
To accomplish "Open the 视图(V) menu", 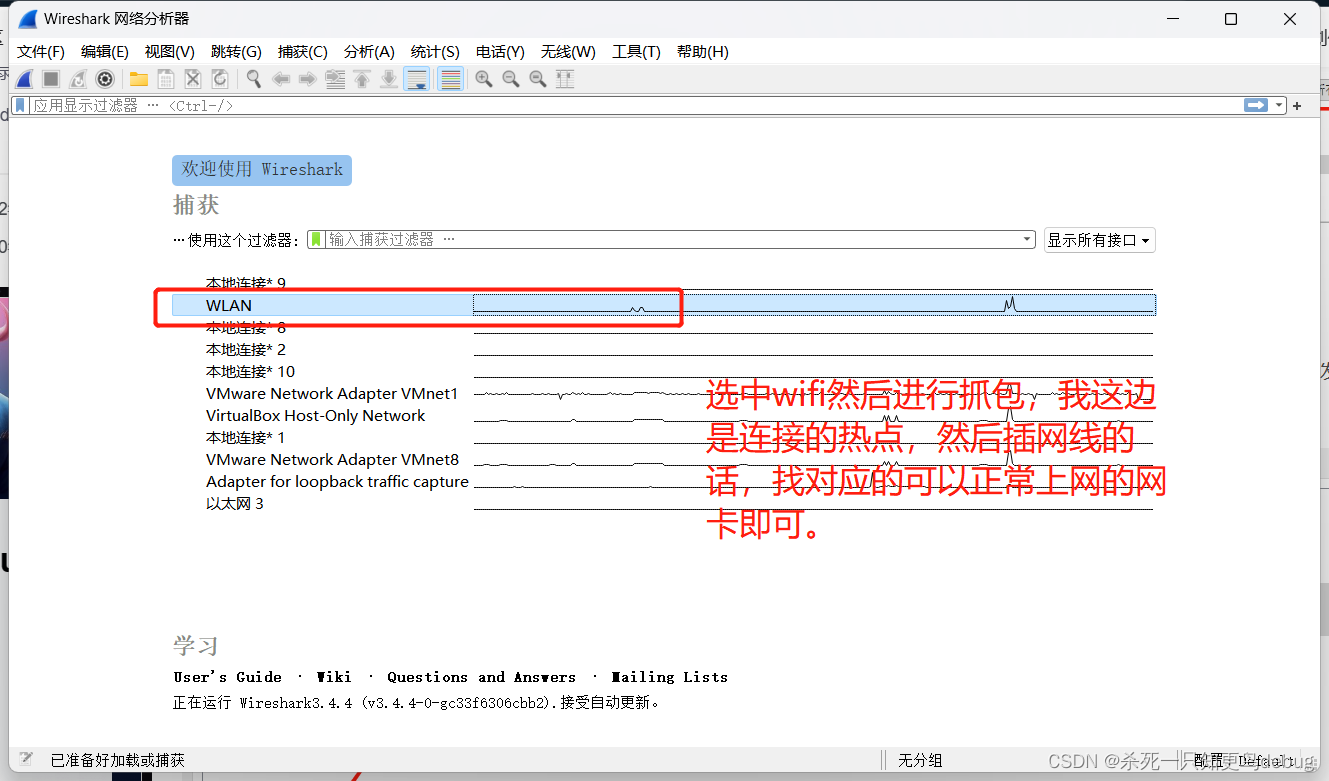I will 169,52.
